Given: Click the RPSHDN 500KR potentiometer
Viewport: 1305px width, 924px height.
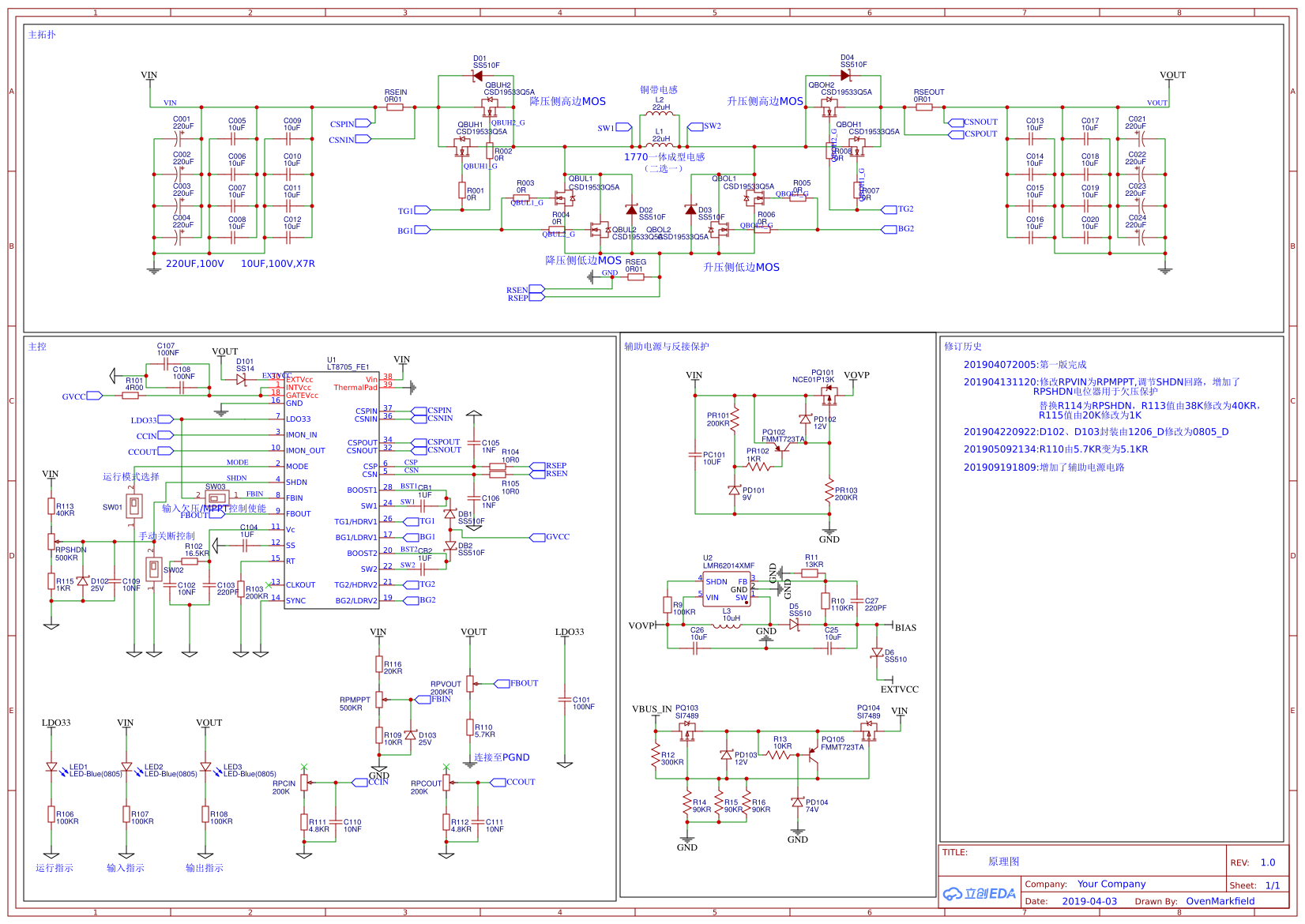Looking at the screenshot, I should (52, 542).
